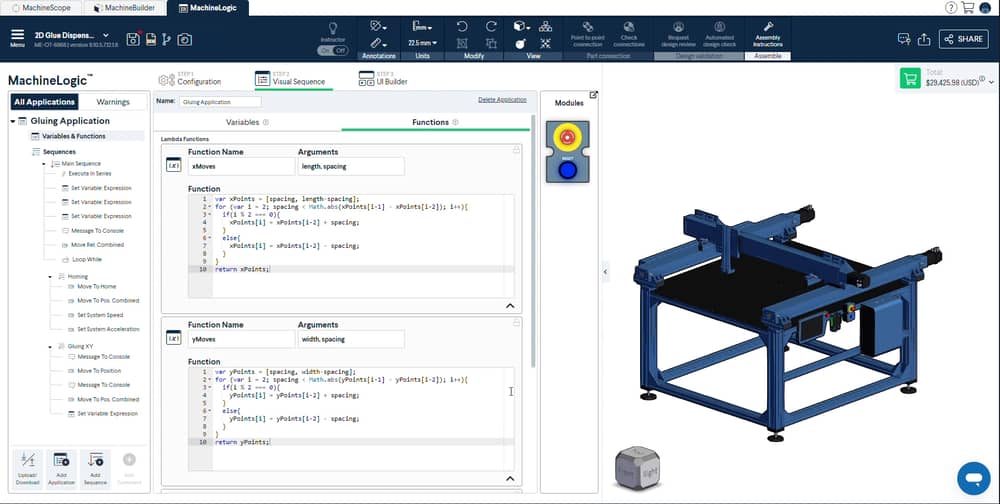Click Automated design check icon
Image resolution: width=1000 pixels, height=504 pixels.
point(719,27)
